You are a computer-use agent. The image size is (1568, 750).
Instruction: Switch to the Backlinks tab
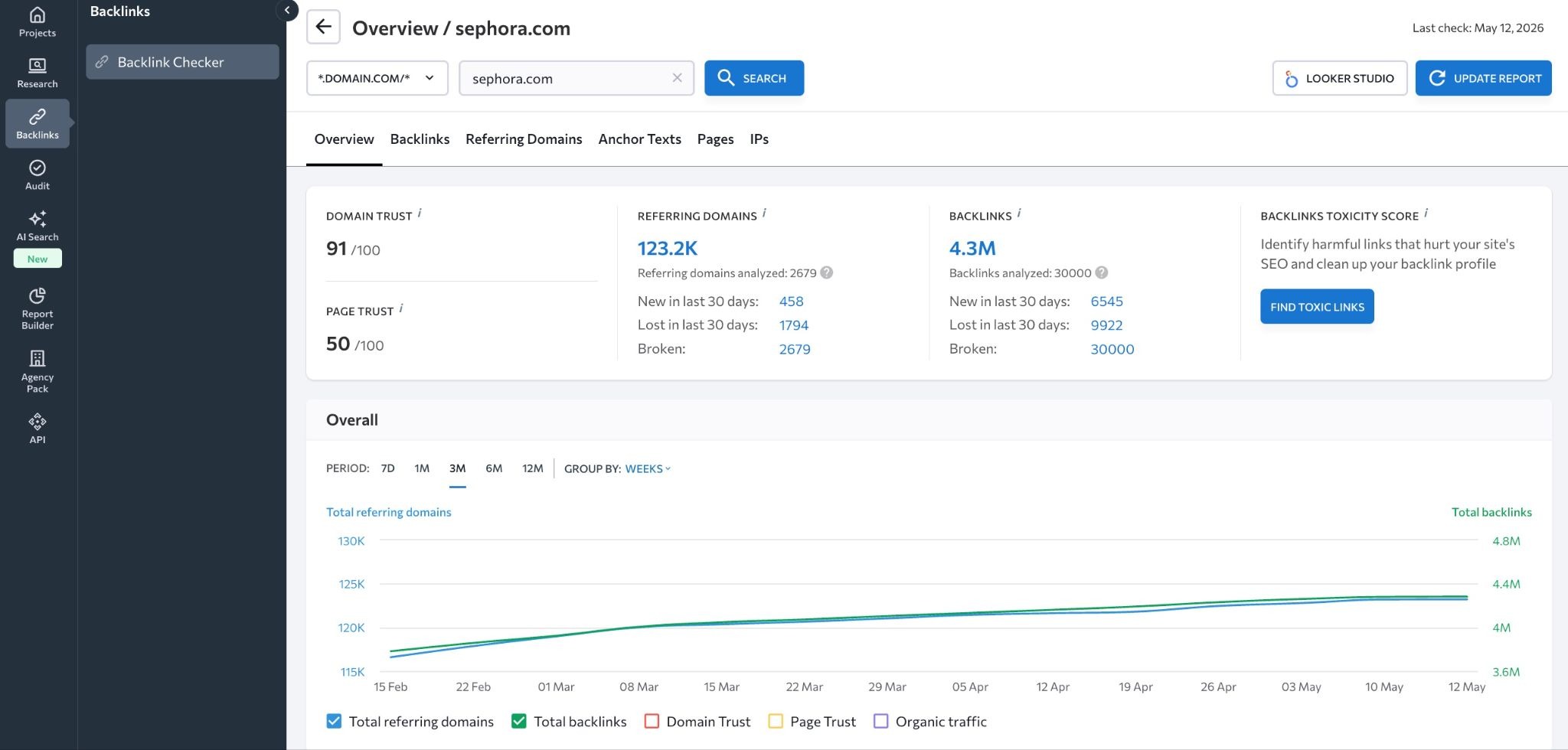tap(420, 139)
